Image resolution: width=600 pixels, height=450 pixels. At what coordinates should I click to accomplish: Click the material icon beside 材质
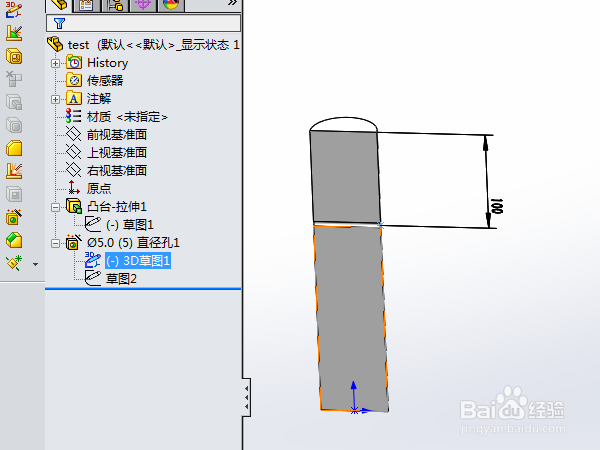[x=73, y=116]
